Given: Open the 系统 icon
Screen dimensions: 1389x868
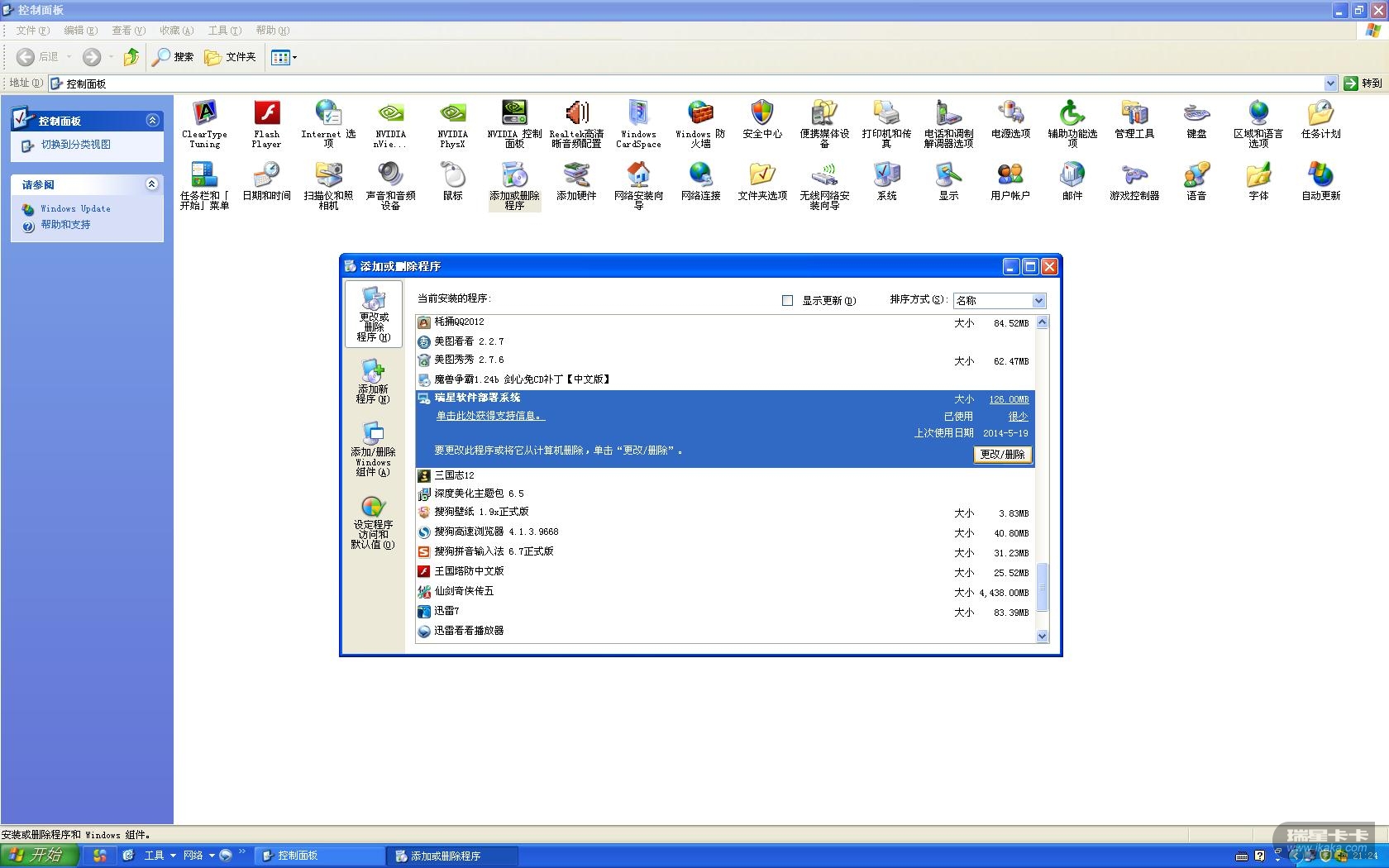Looking at the screenshot, I should pyautogui.click(x=886, y=182).
